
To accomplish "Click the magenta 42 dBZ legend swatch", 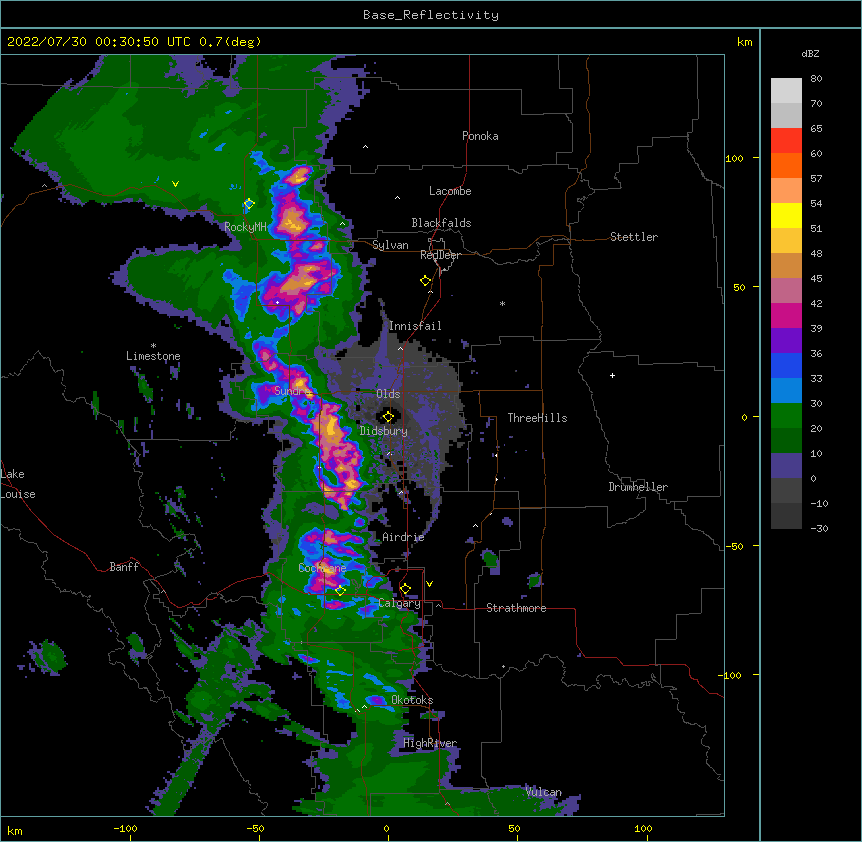I will pos(786,315).
